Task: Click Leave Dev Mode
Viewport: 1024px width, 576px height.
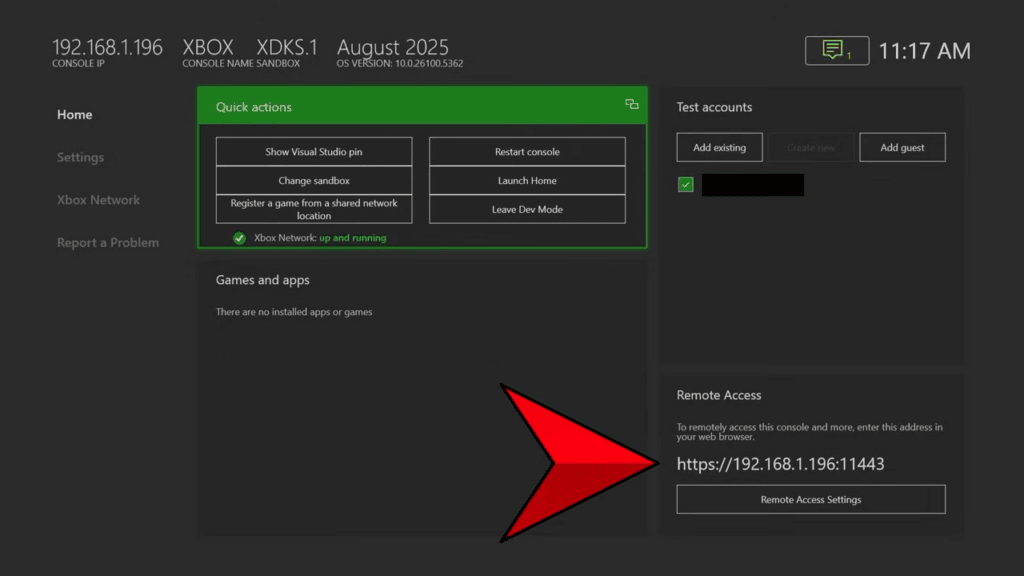Action: click(526, 209)
